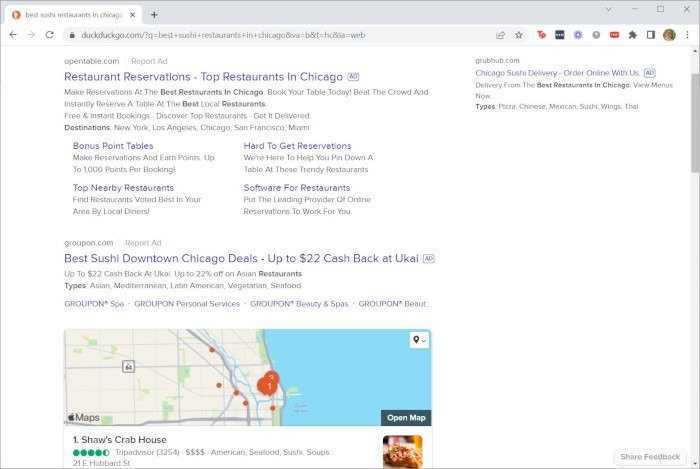This screenshot has height=469, width=700.
Task: Open the dark square extension icon
Action: pos(559,35)
